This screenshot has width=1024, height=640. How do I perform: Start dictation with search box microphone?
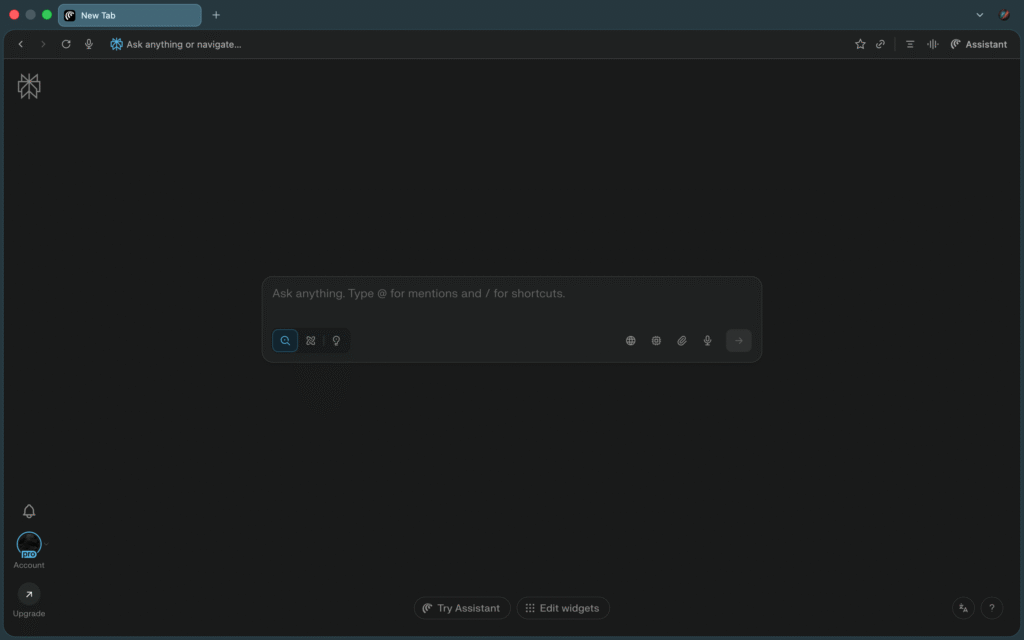coord(707,341)
